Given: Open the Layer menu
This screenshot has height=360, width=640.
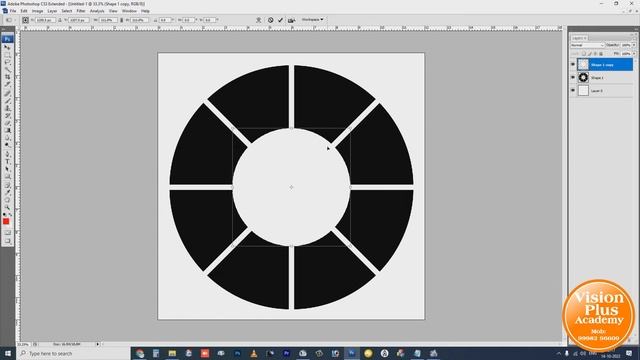Looking at the screenshot, I should [x=52, y=11].
